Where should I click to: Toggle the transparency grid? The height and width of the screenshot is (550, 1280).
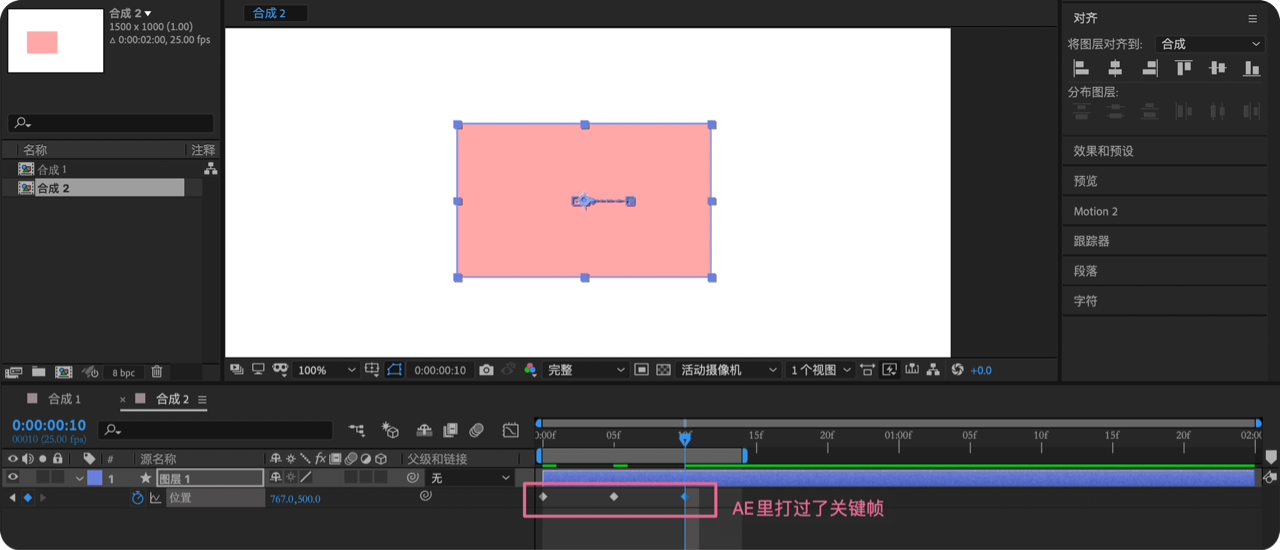(x=663, y=370)
